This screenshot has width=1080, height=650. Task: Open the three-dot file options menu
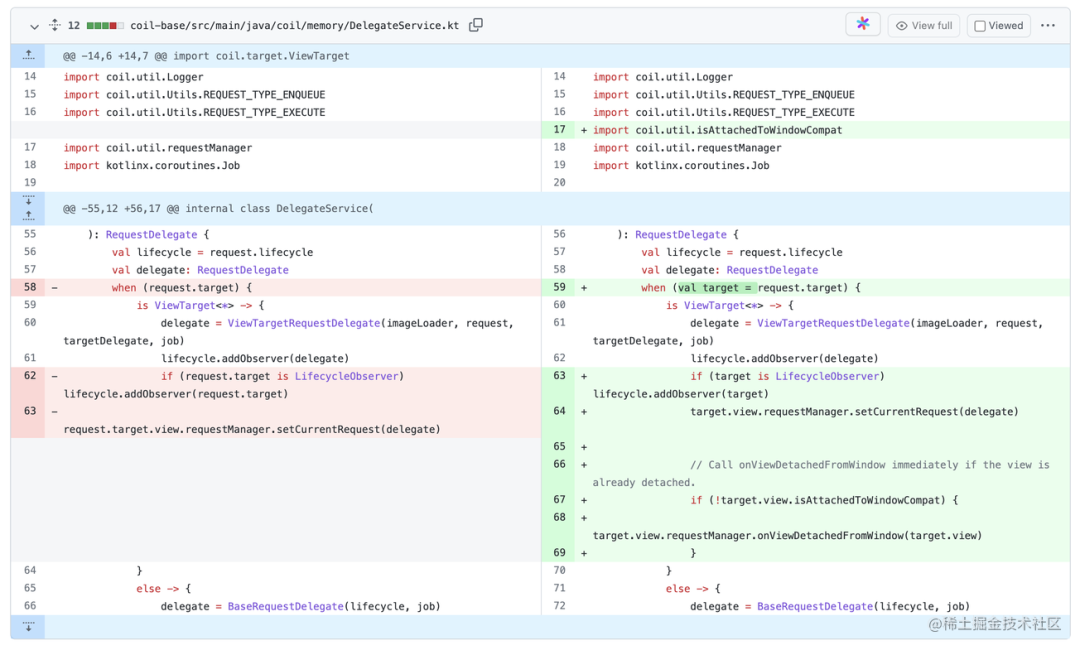tap(1048, 25)
